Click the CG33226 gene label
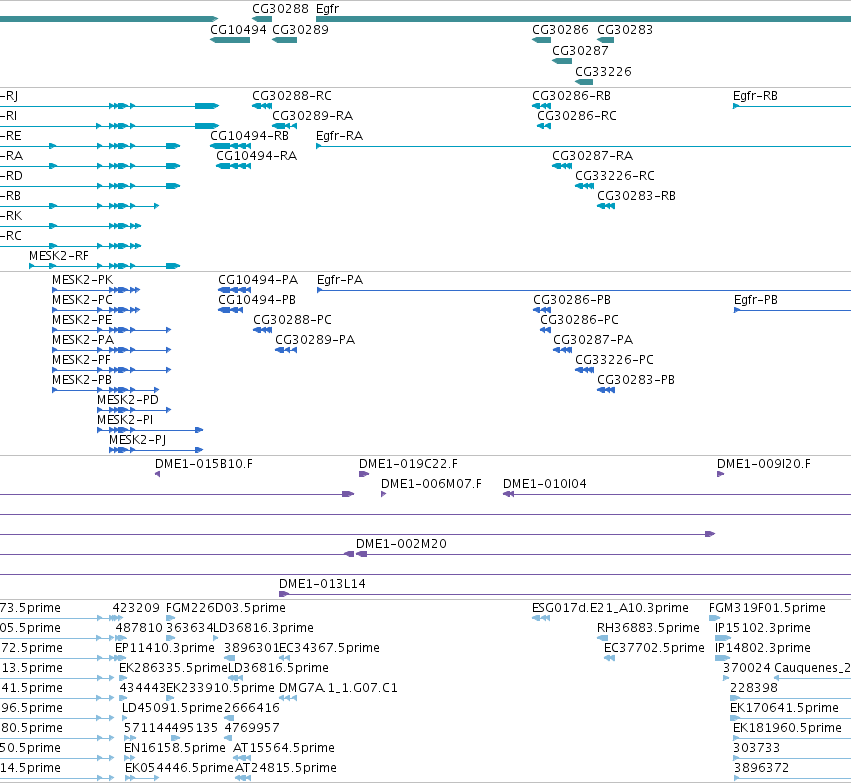Screen dimensions: 851x783 (603, 72)
